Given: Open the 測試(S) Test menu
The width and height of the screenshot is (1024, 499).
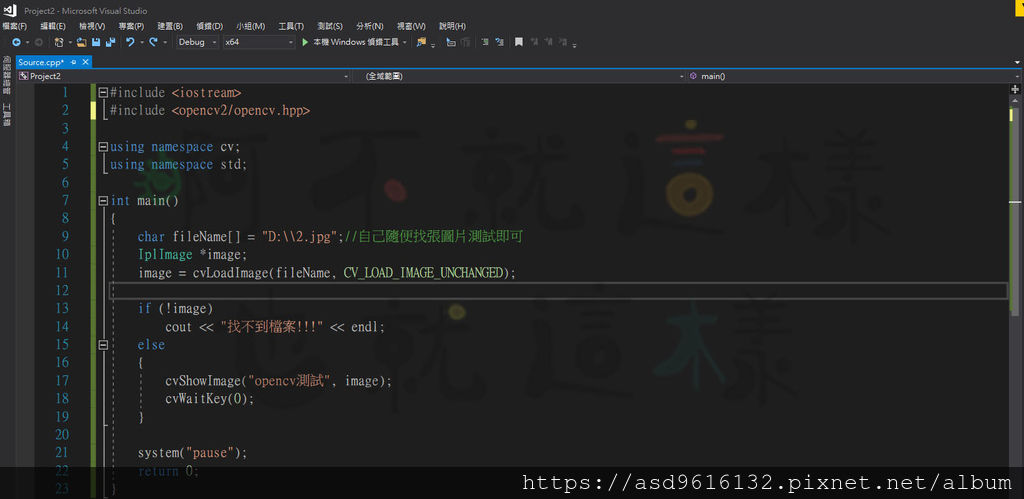Looking at the screenshot, I should tap(330, 26).
